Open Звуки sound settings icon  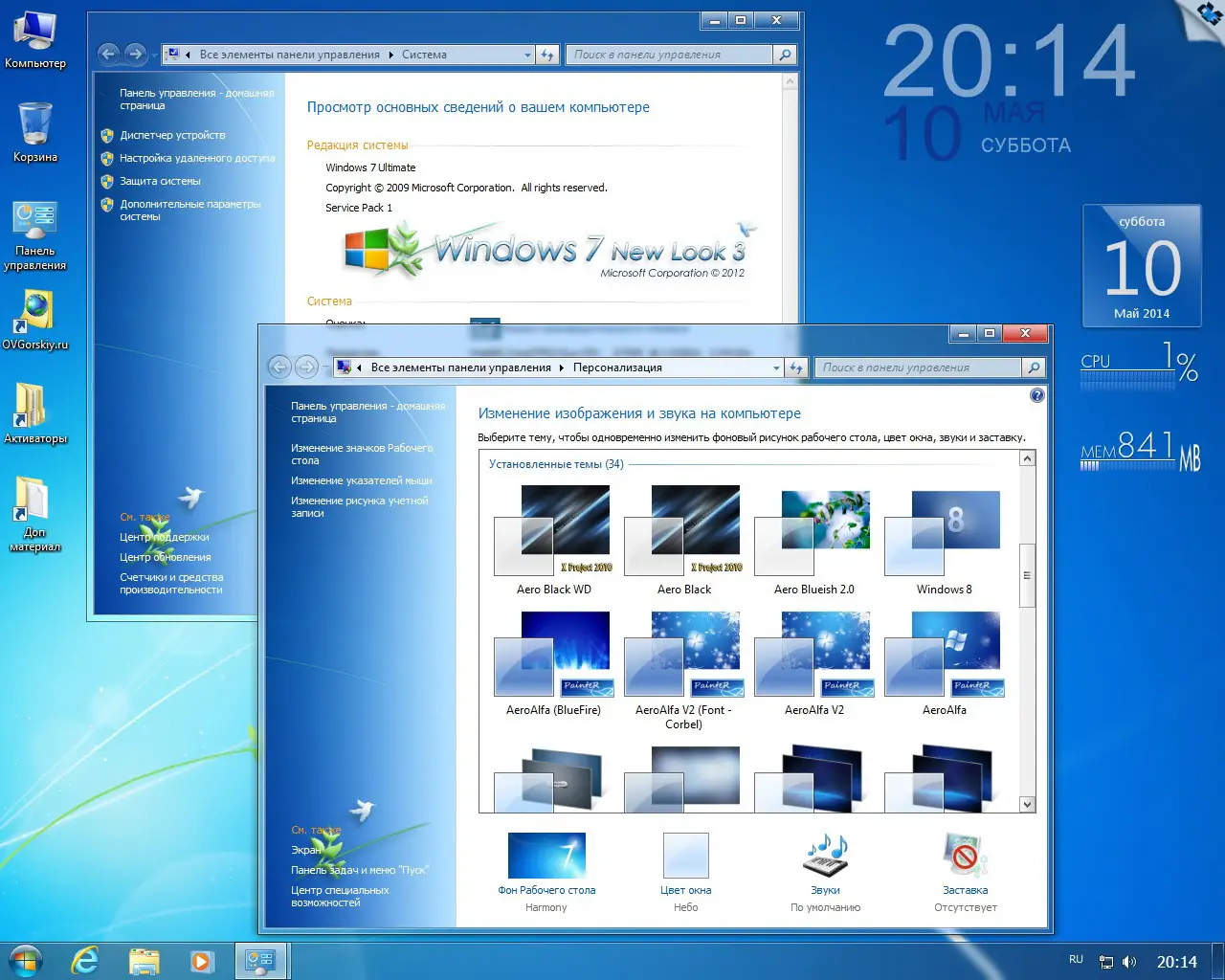pos(825,872)
